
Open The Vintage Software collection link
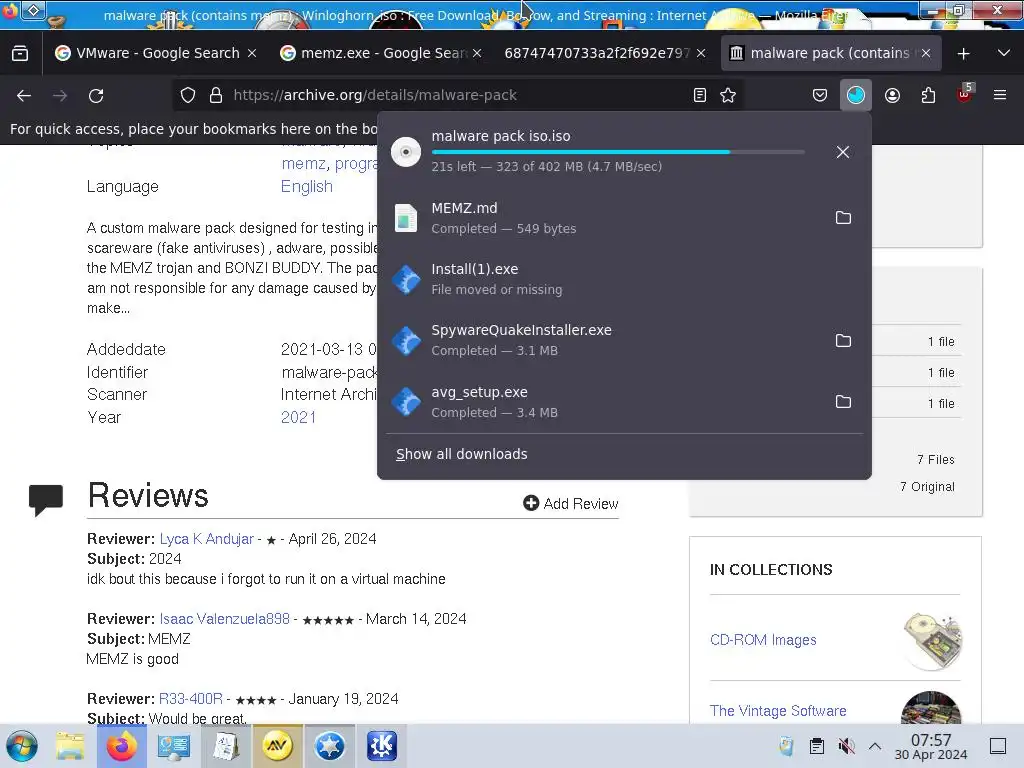coord(778,711)
